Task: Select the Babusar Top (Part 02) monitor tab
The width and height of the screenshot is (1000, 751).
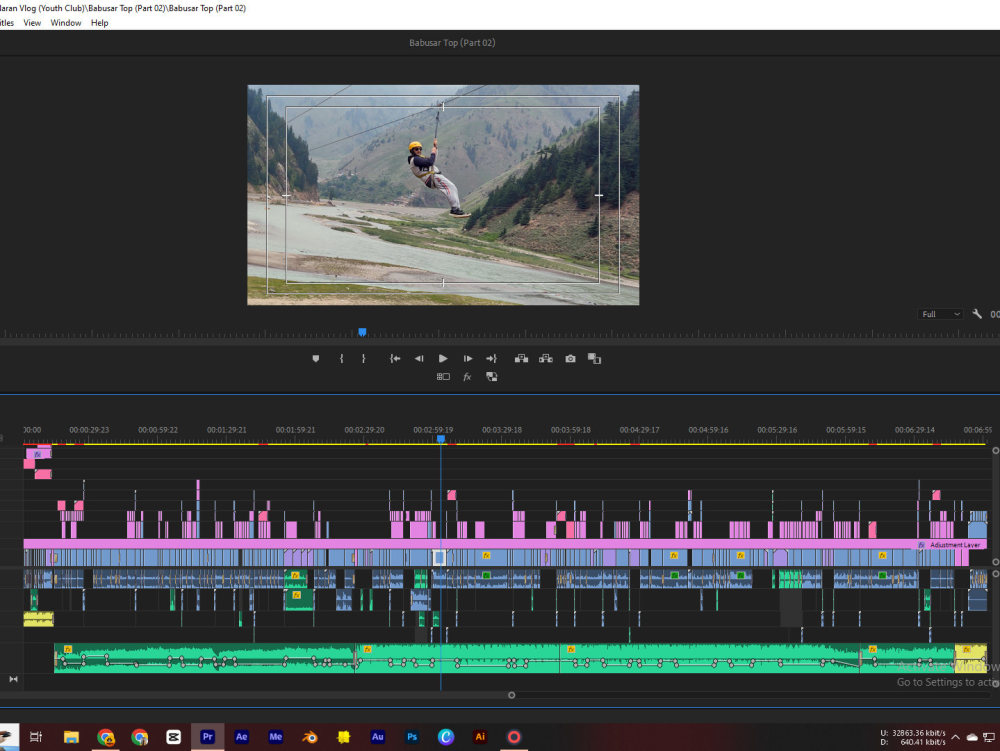Action: (x=452, y=43)
